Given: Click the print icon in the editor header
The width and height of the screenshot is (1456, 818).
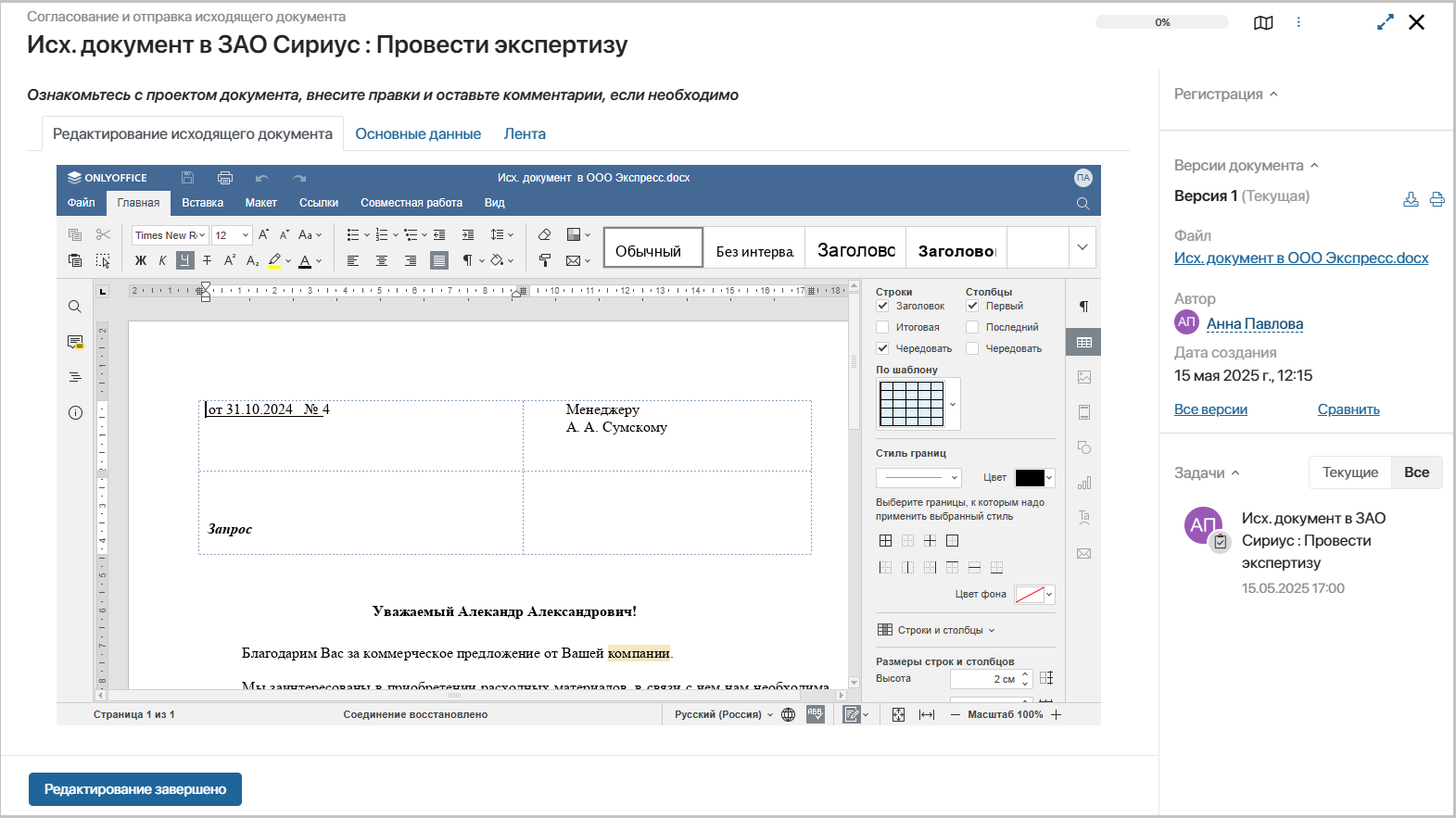Looking at the screenshot, I should point(224,178).
